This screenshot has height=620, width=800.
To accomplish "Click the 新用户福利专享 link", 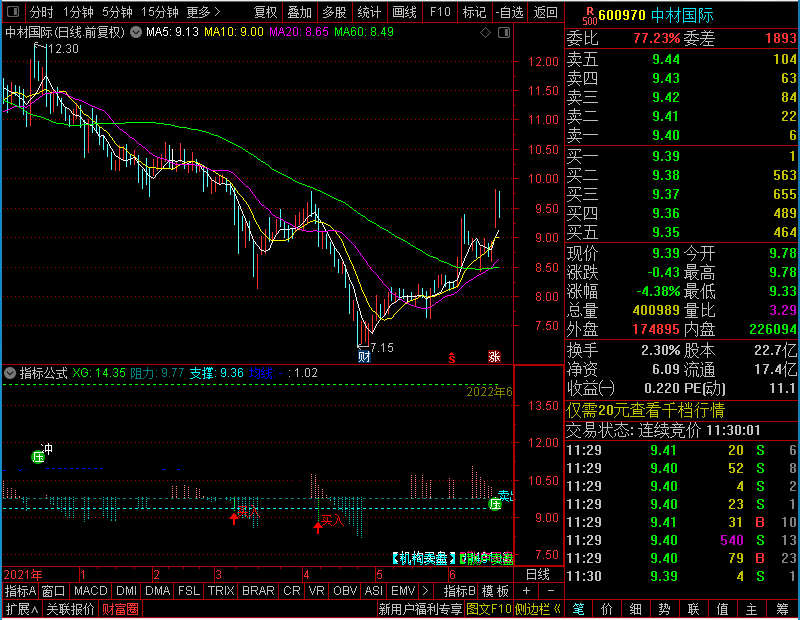I will pyautogui.click(x=420, y=609).
